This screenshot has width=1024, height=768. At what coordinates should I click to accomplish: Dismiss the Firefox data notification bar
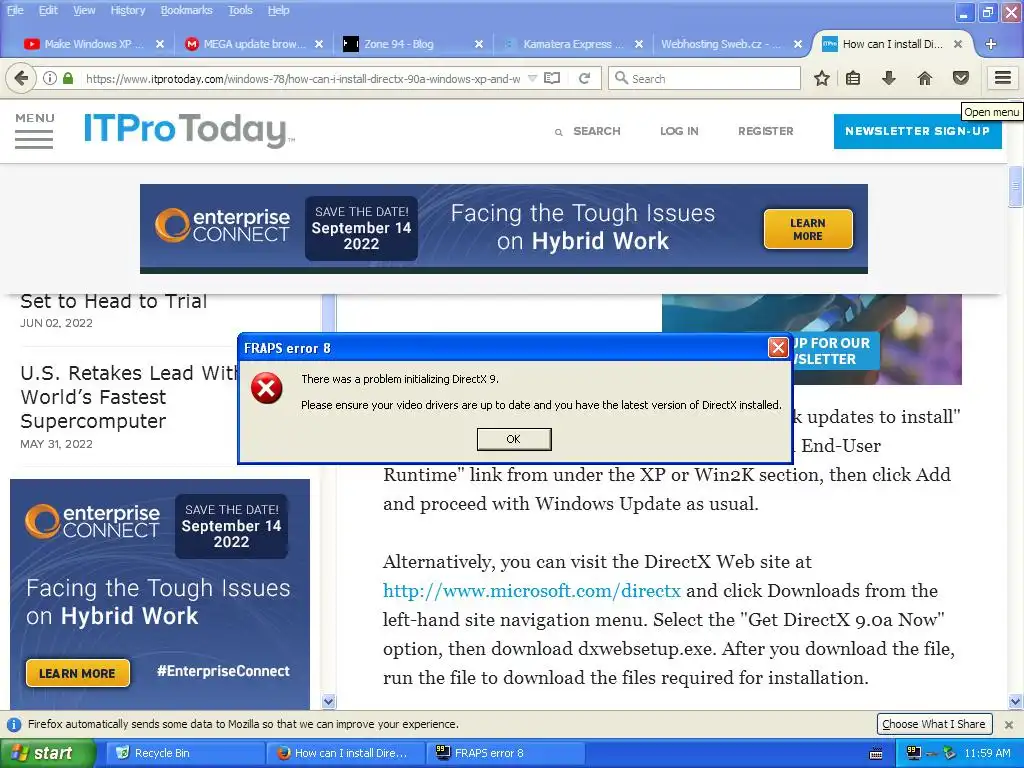tap(1008, 725)
